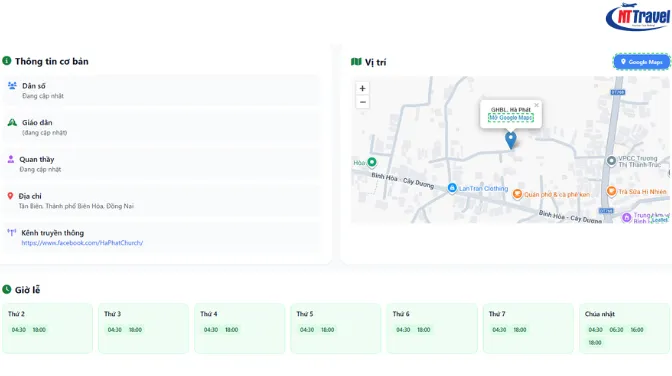This screenshot has width=672, height=376.
Task: Click the Địa chỉ red pin icon
Action: [x=10, y=196]
